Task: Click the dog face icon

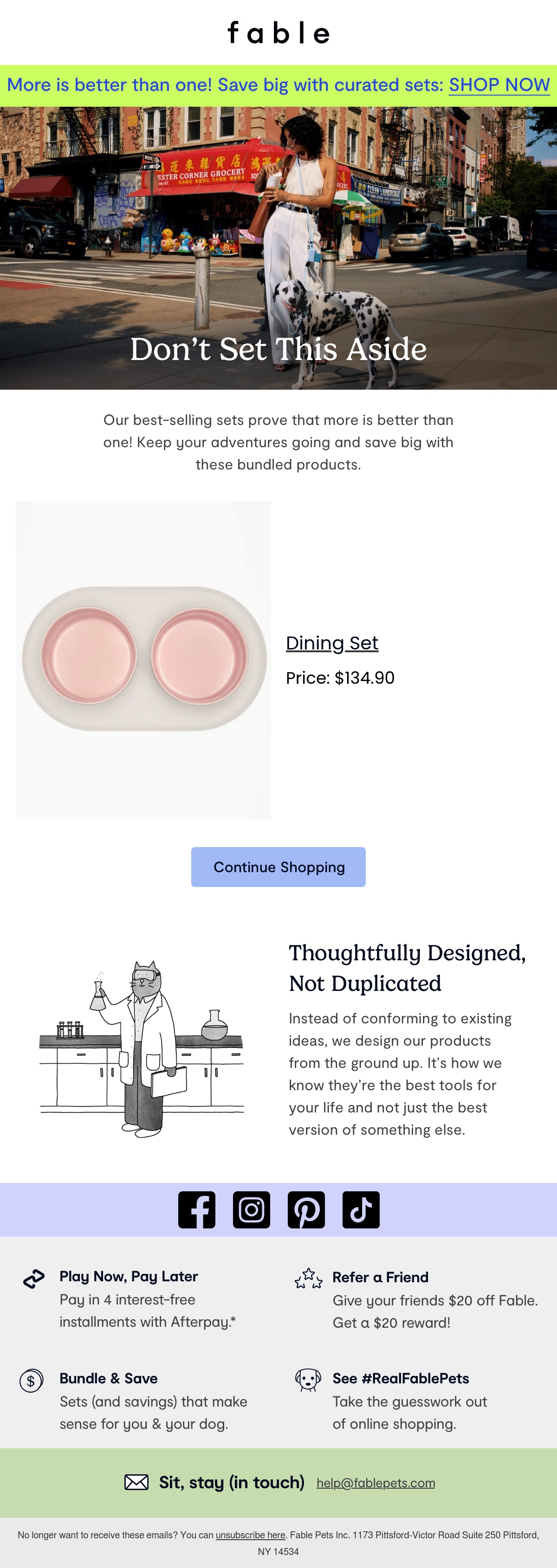Action: click(308, 1380)
